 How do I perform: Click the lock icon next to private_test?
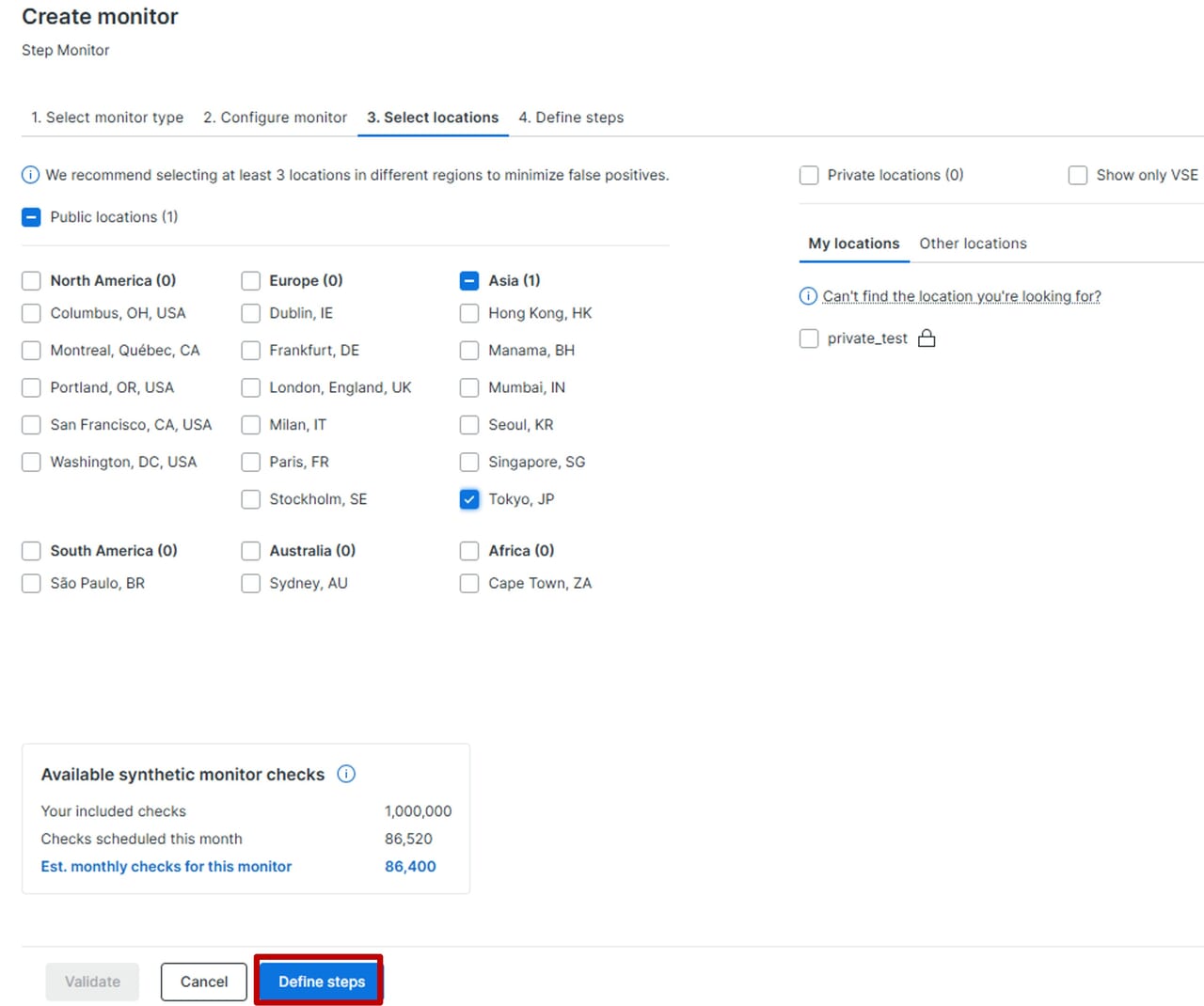click(x=927, y=338)
